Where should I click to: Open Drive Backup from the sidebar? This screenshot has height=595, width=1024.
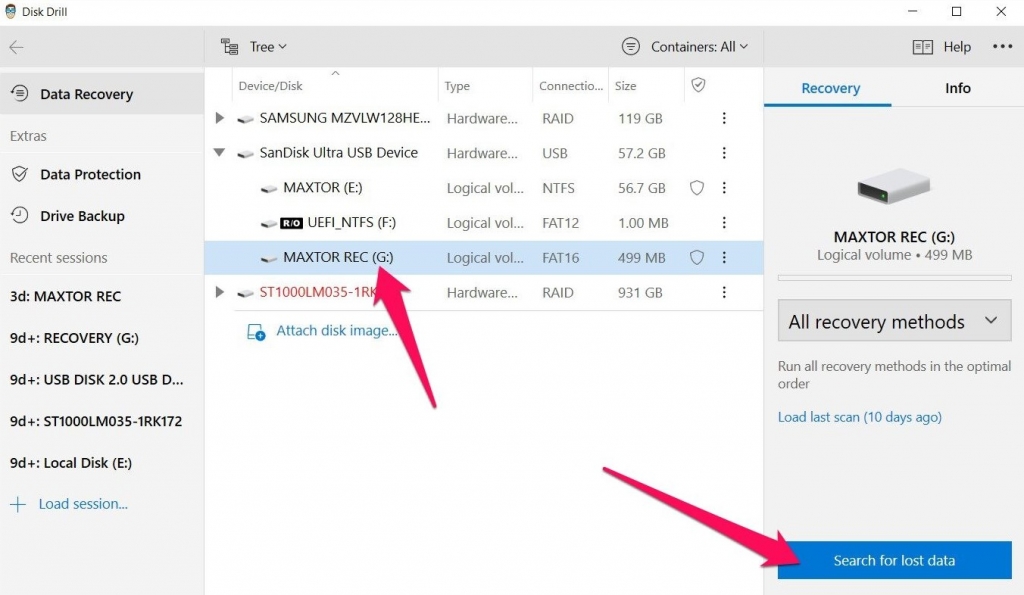click(79, 216)
